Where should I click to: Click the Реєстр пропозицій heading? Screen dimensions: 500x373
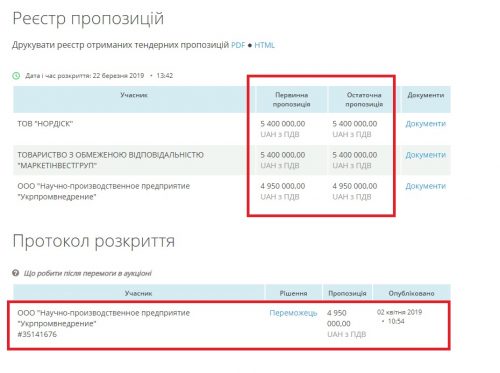point(88,18)
